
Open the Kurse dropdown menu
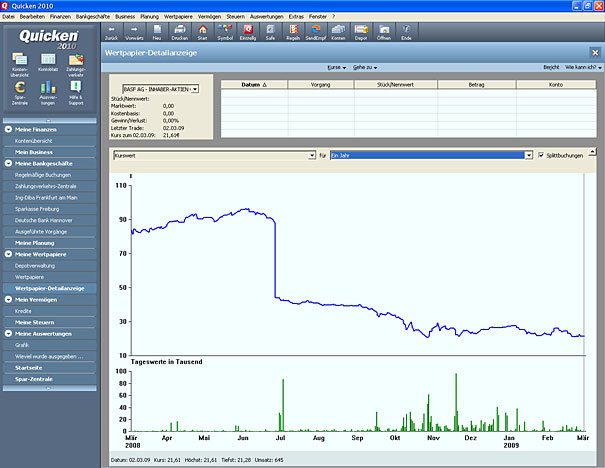335,66
